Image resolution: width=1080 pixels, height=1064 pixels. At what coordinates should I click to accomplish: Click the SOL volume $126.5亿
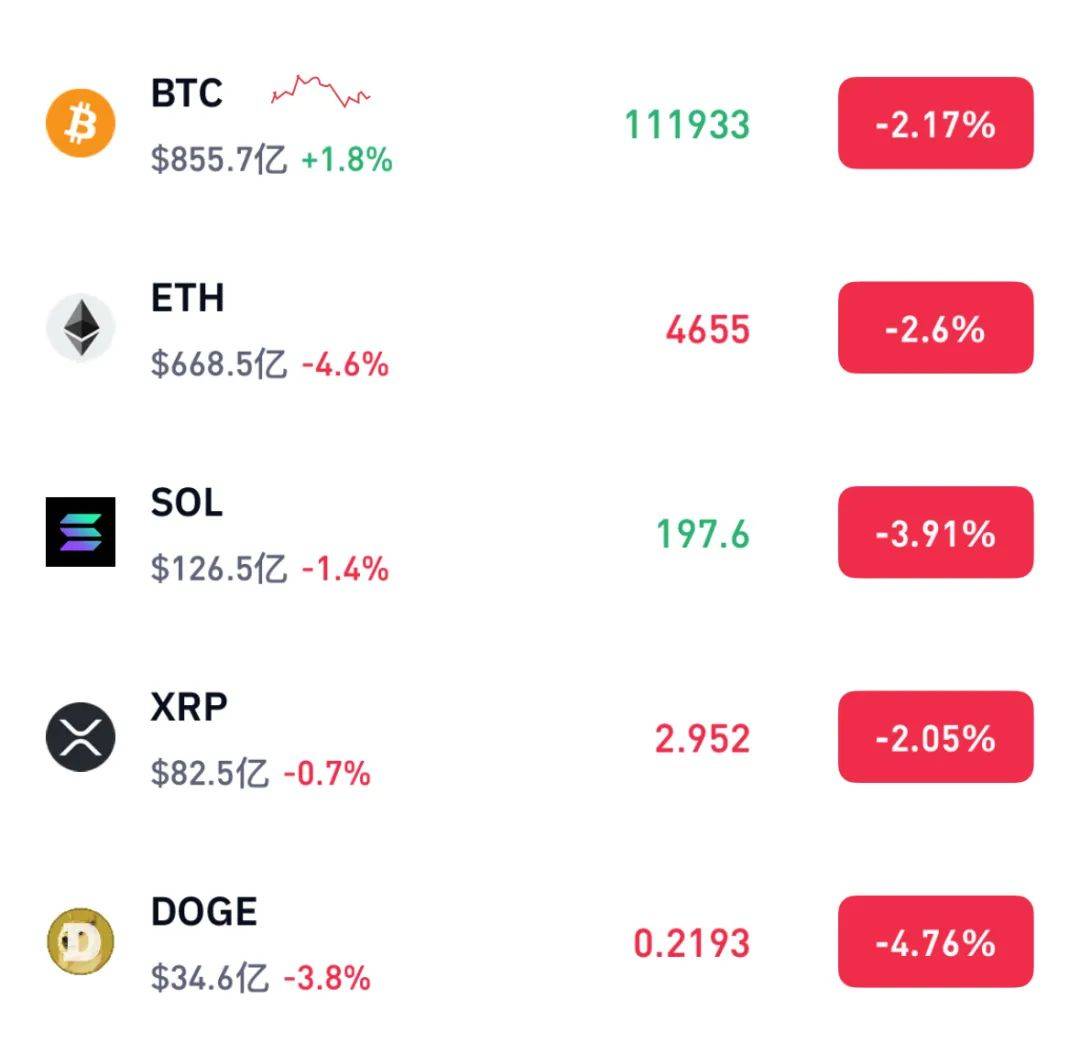coord(218,569)
